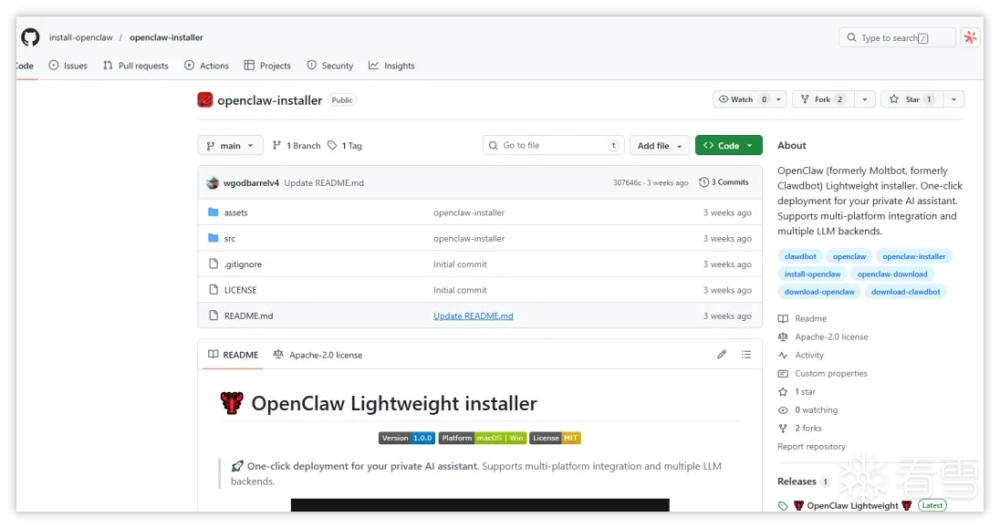
Task: View the 3 Commits history
Action: coord(724,183)
